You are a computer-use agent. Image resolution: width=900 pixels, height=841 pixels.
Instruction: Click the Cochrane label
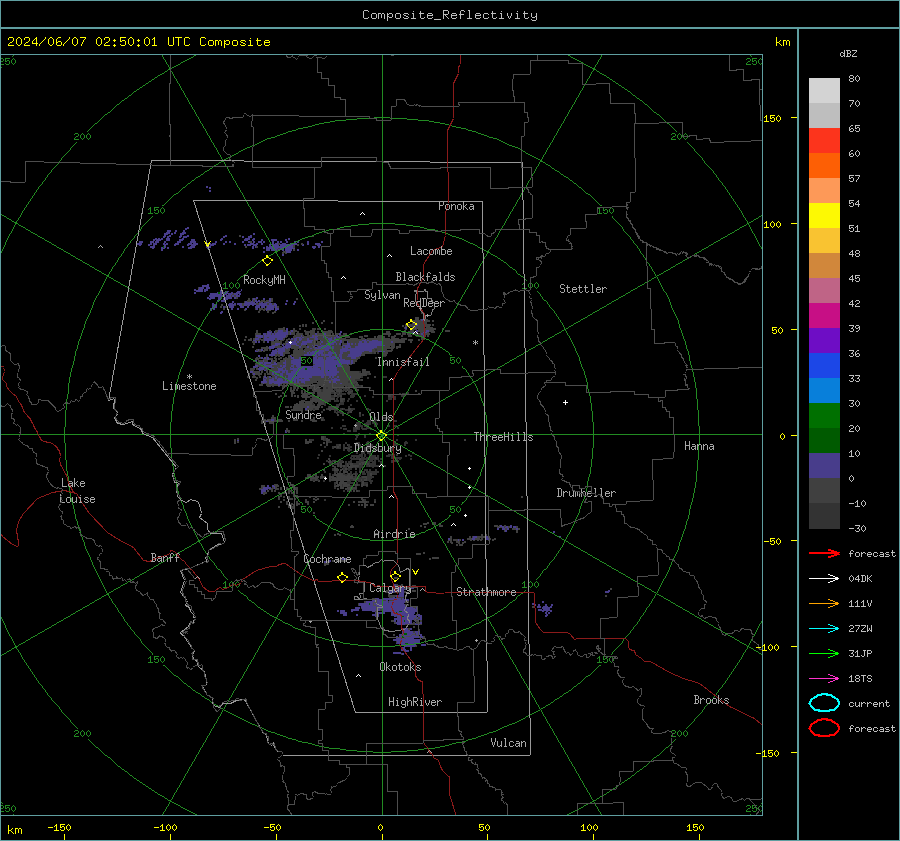point(327,559)
